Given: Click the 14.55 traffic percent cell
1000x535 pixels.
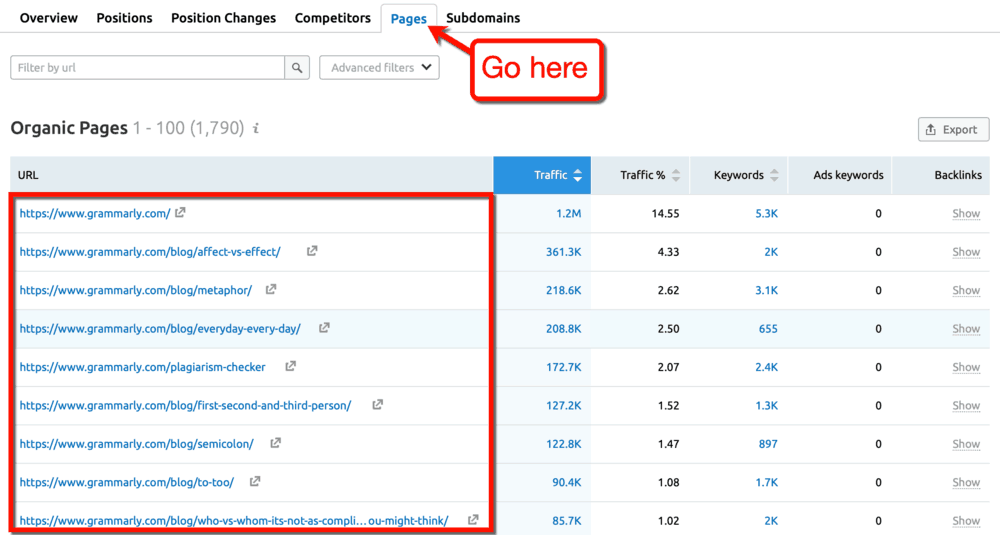Looking at the screenshot, I should pyautogui.click(x=665, y=214).
